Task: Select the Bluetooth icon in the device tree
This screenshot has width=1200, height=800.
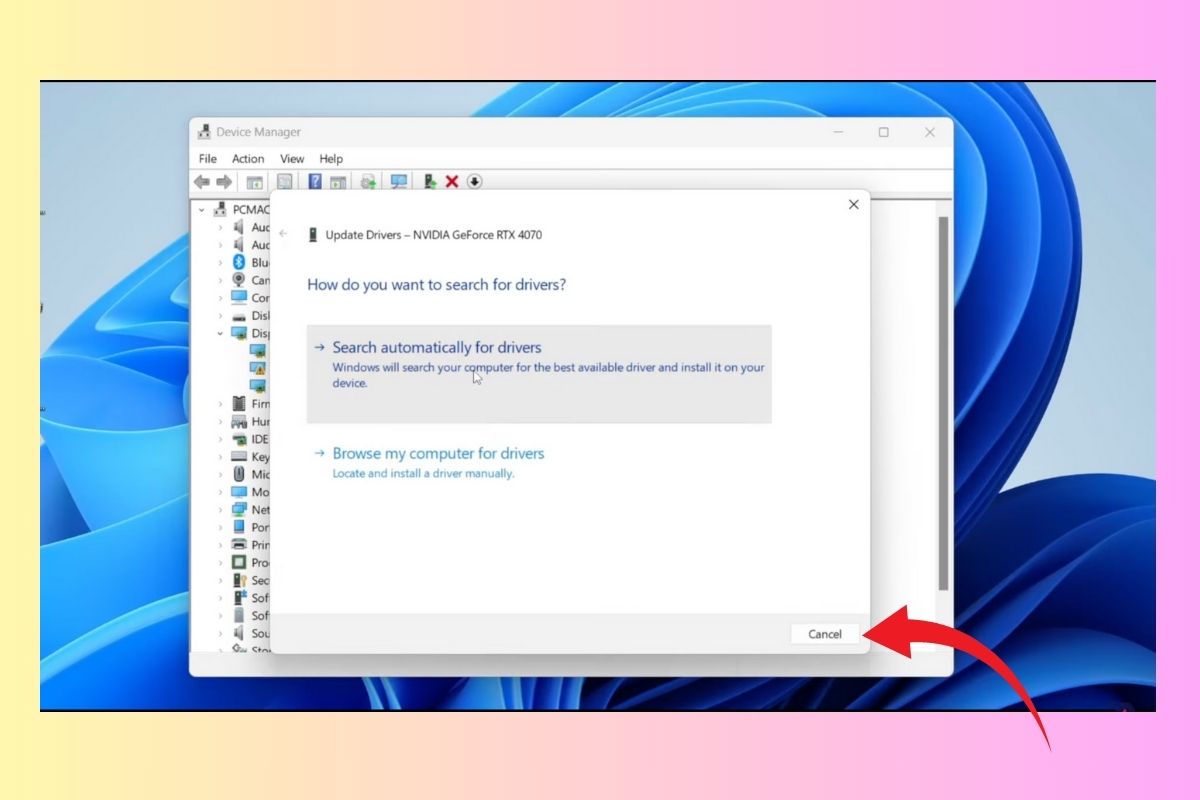Action: (x=239, y=262)
